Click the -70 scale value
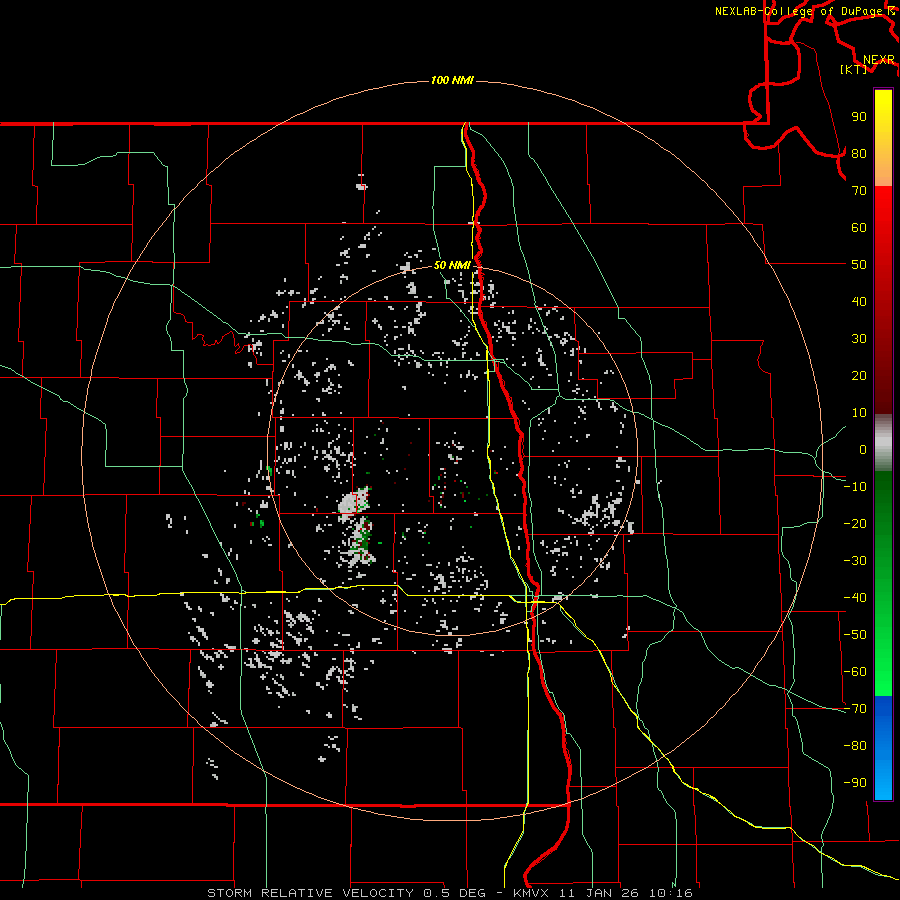The width and height of the screenshot is (900, 900). [x=855, y=709]
